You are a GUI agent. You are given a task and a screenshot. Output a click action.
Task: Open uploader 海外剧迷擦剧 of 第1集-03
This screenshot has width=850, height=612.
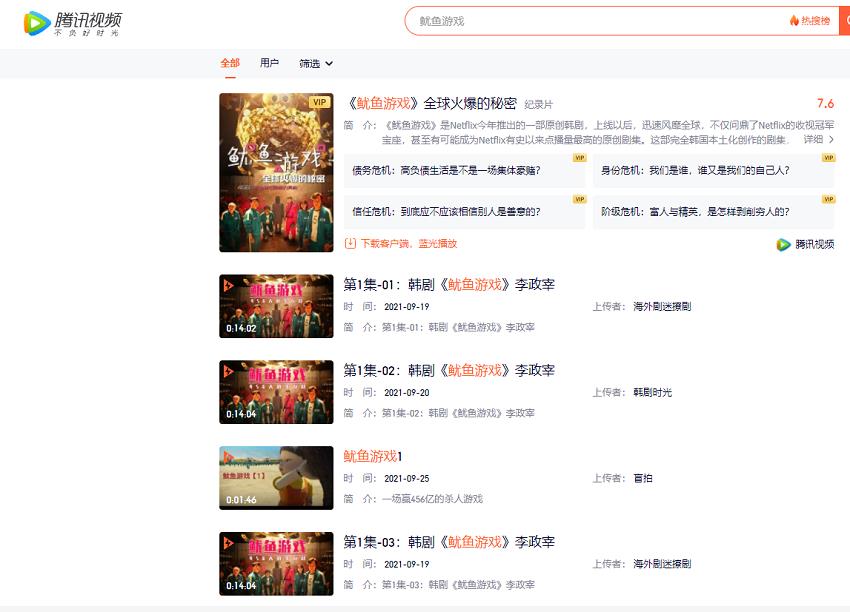pos(662,564)
